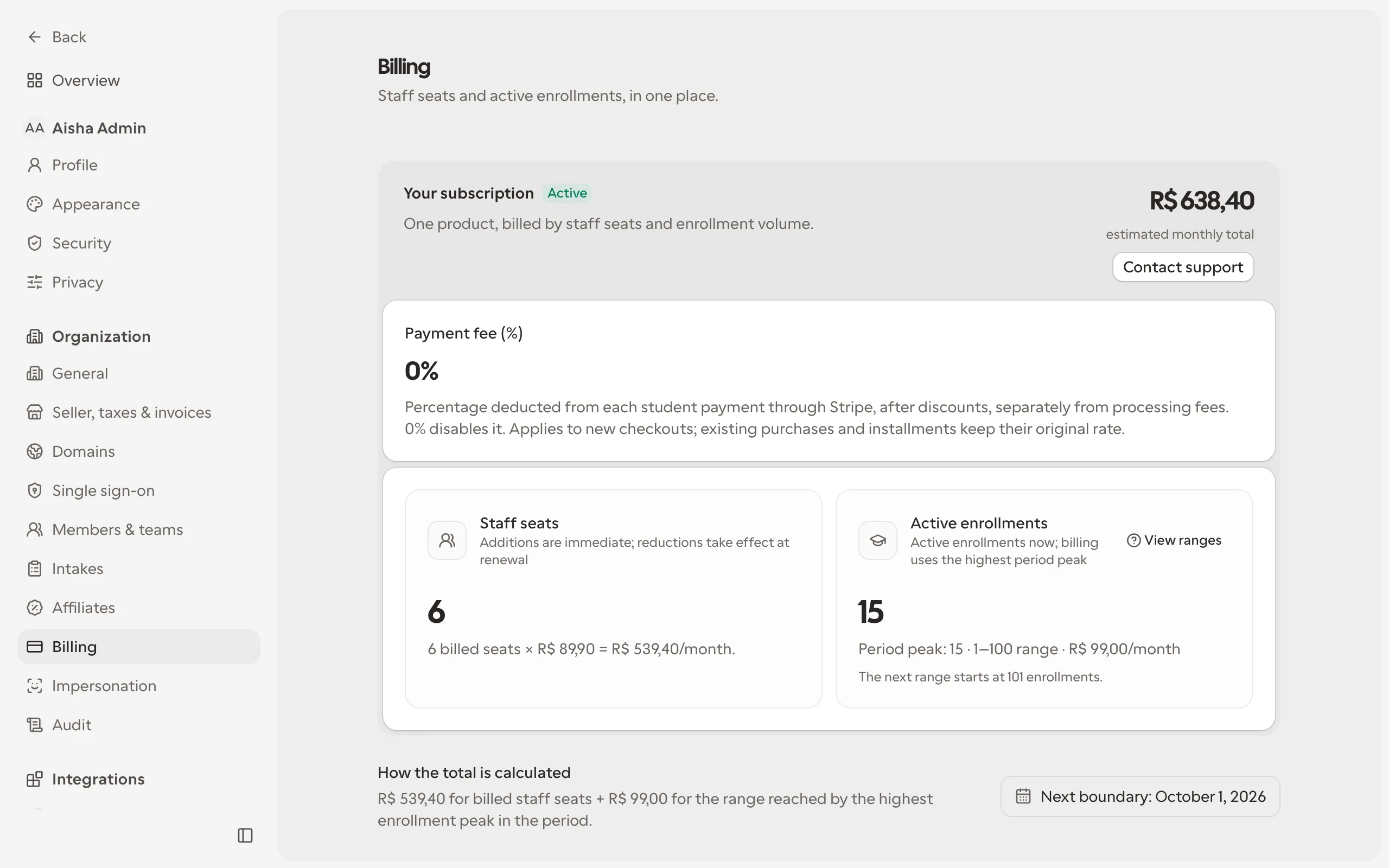Click the Staff seats people icon
Image resolution: width=1389 pixels, height=868 pixels.
pyautogui.click(x=447, y=540)
